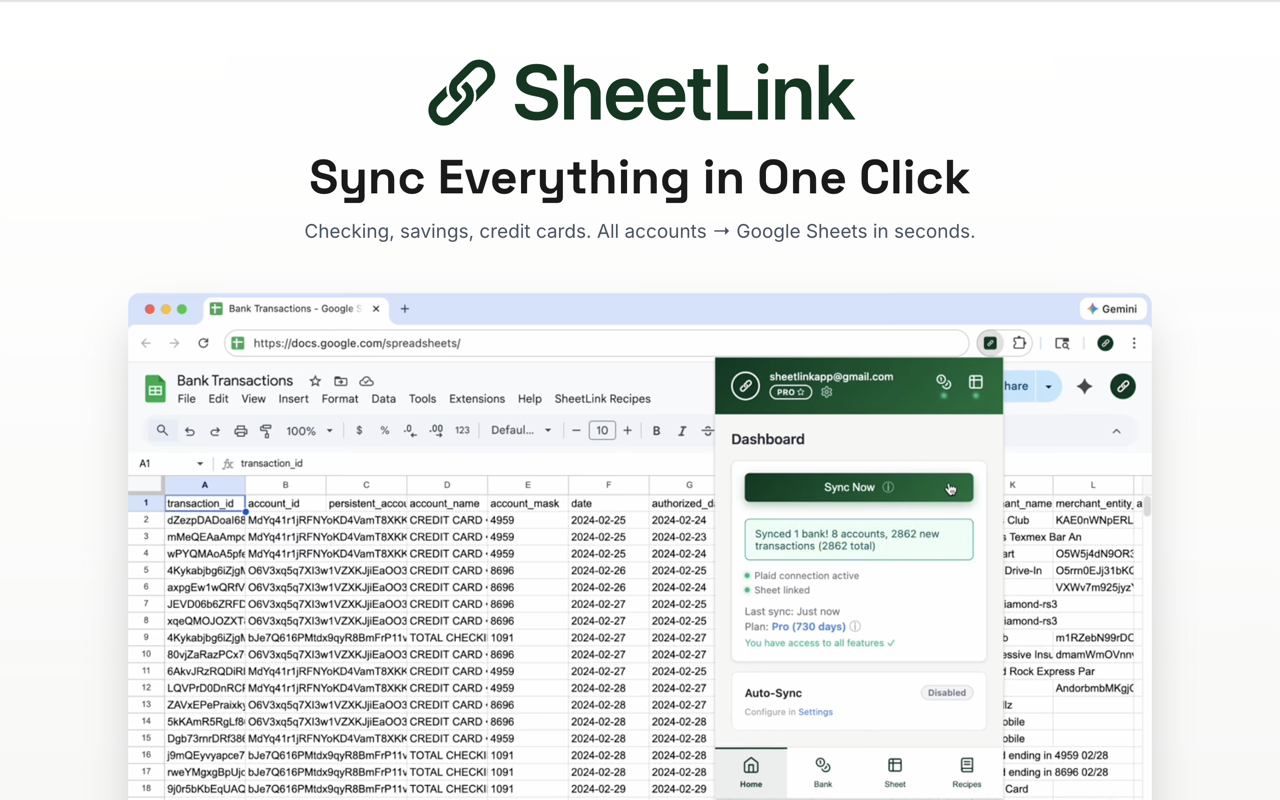Decrease decimal places
The width and height of the screenshot is (1280, 800).
pos(410,431)
